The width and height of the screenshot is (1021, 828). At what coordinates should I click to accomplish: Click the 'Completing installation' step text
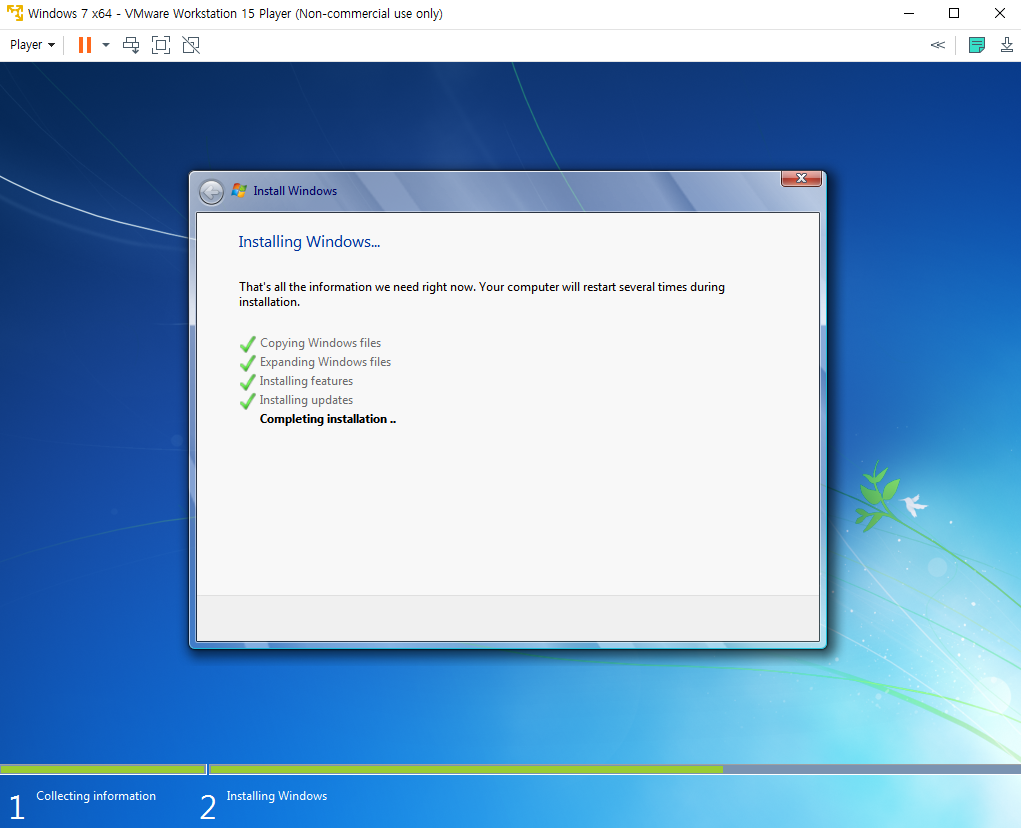click(328, 419)
